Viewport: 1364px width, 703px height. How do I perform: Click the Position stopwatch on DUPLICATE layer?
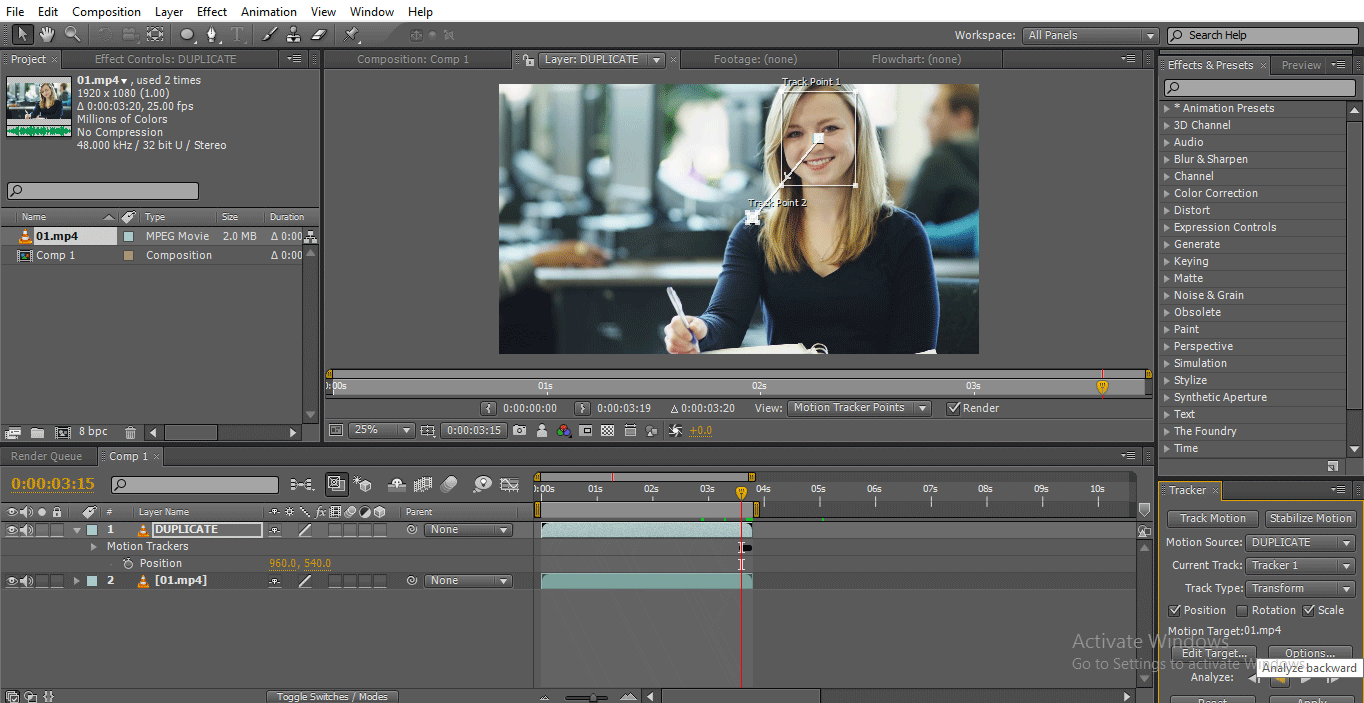click(x=128, y=564)
